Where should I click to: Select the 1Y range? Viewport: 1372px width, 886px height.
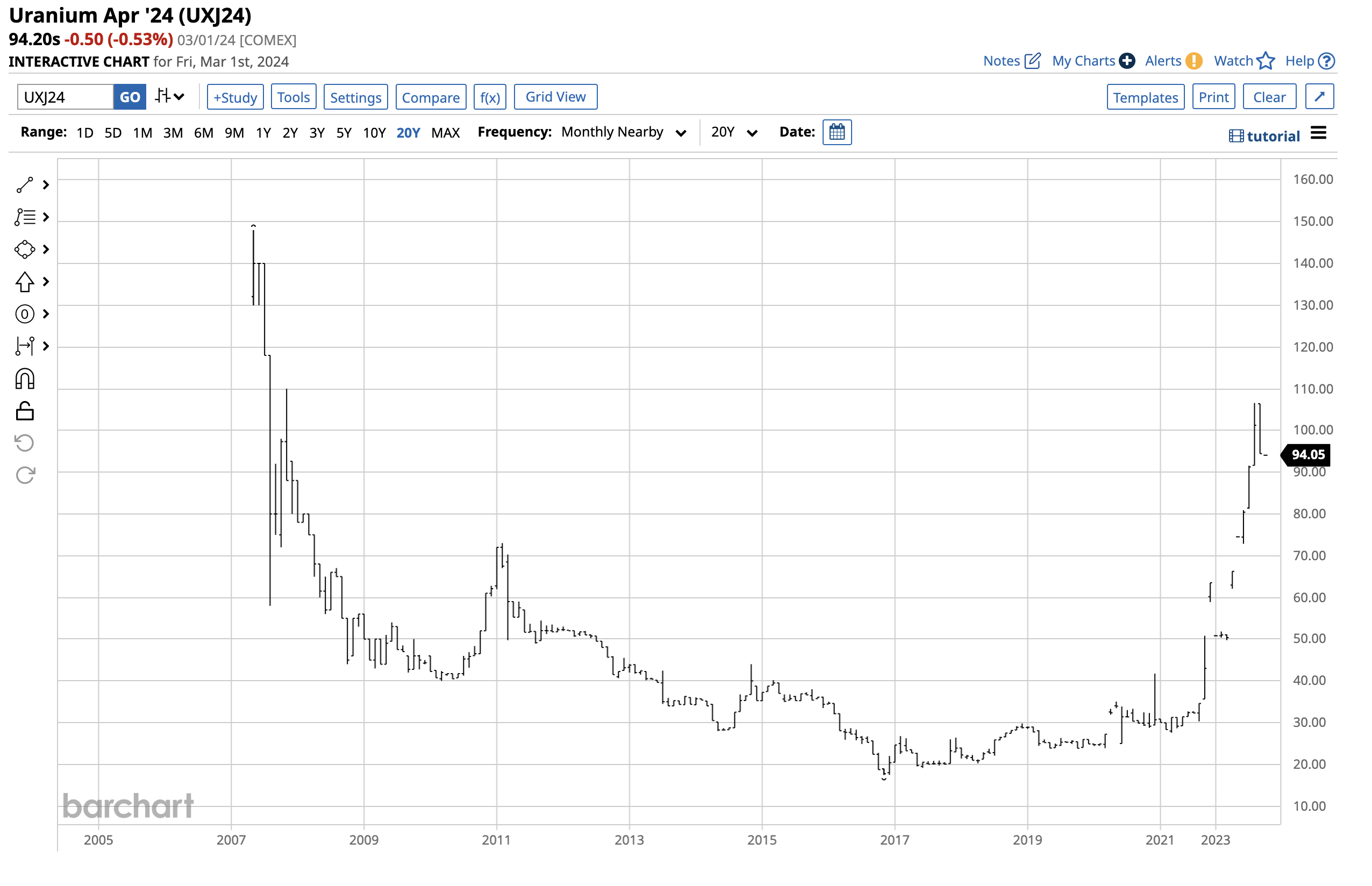point(263,132)
